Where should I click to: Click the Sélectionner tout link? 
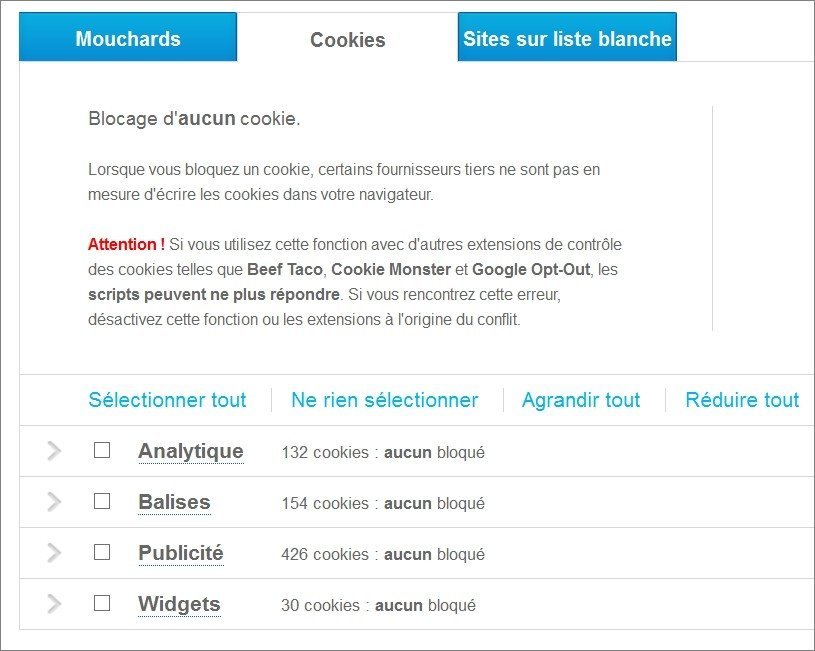(167, 400)
